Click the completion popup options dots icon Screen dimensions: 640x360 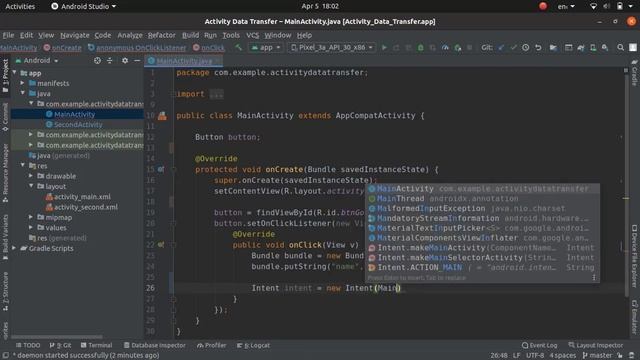[594, 278]
